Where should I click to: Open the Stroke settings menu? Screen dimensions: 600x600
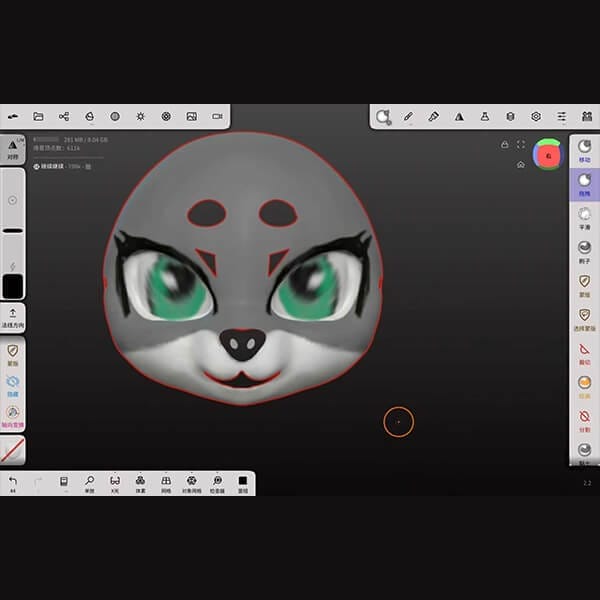pyautogui.click(x=383, y=117)
